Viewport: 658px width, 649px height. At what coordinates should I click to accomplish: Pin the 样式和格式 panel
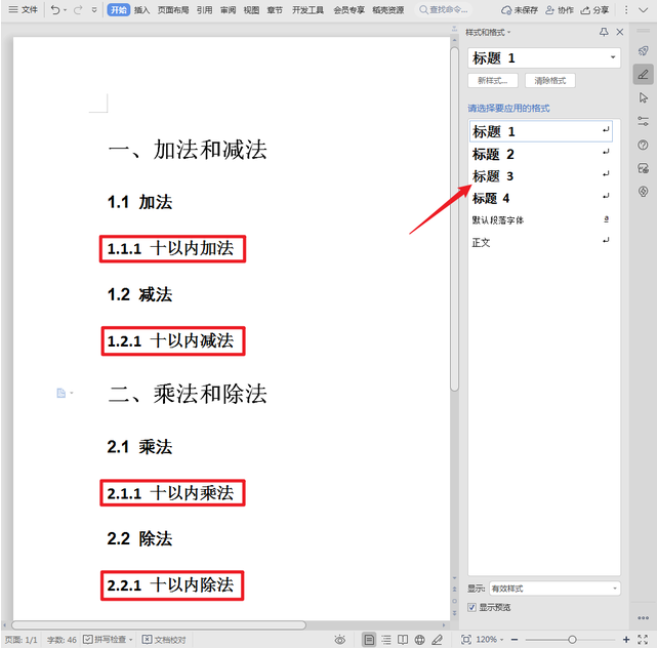pyautogui.click(x=604, y=32)
